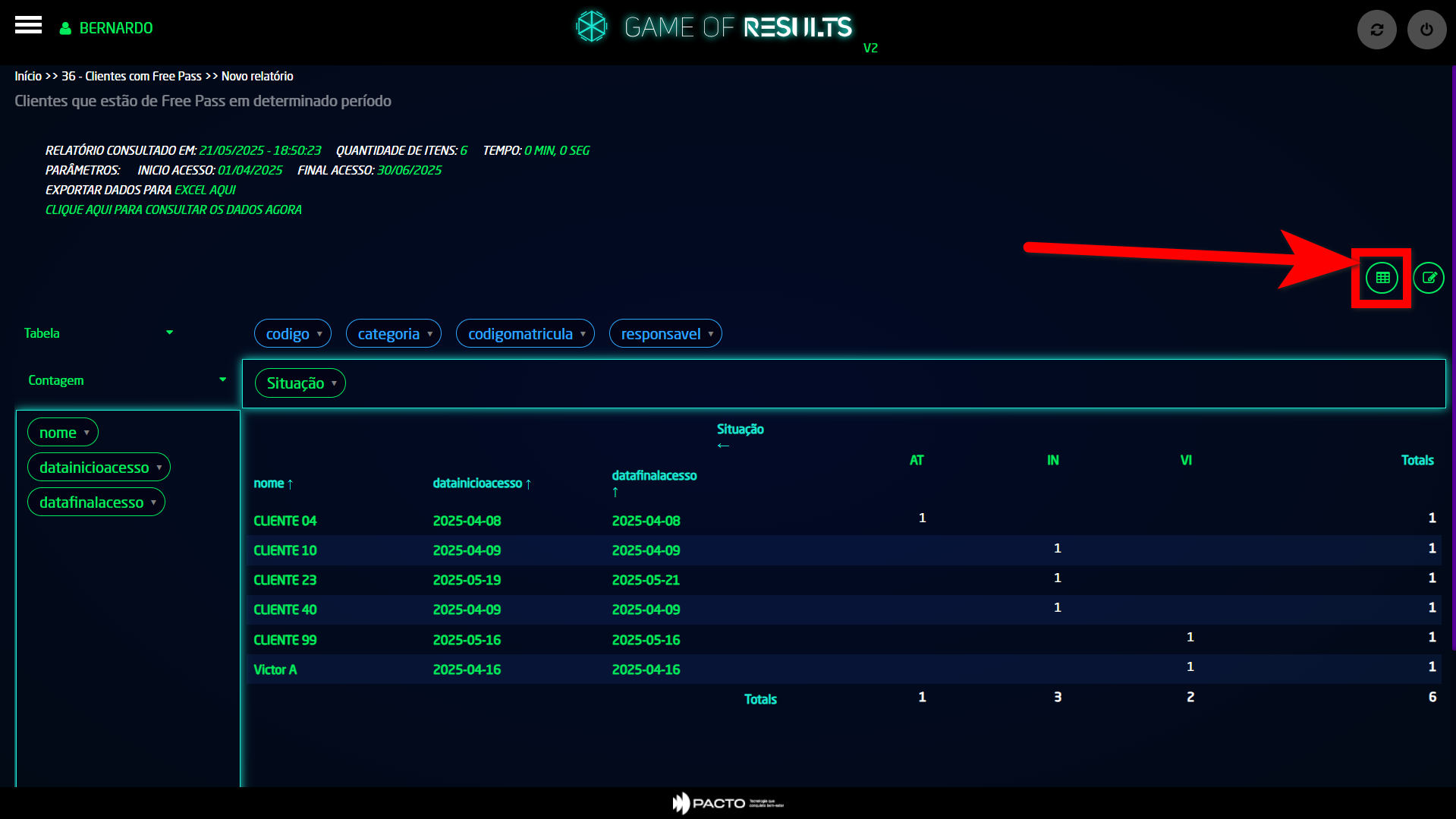This screenshot has height=819, width=1456.
Task: Open 36 - Clientes com Free Pass breadcrumb
Action: click(x=131, y=76)
